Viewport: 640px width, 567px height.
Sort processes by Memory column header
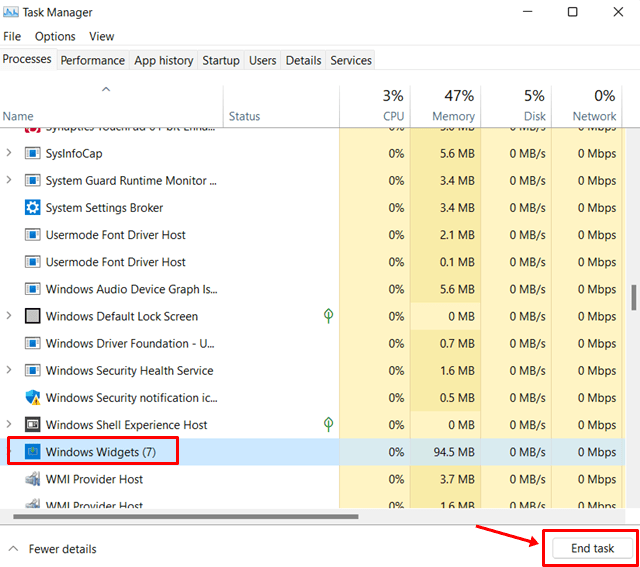coord(453,105)
